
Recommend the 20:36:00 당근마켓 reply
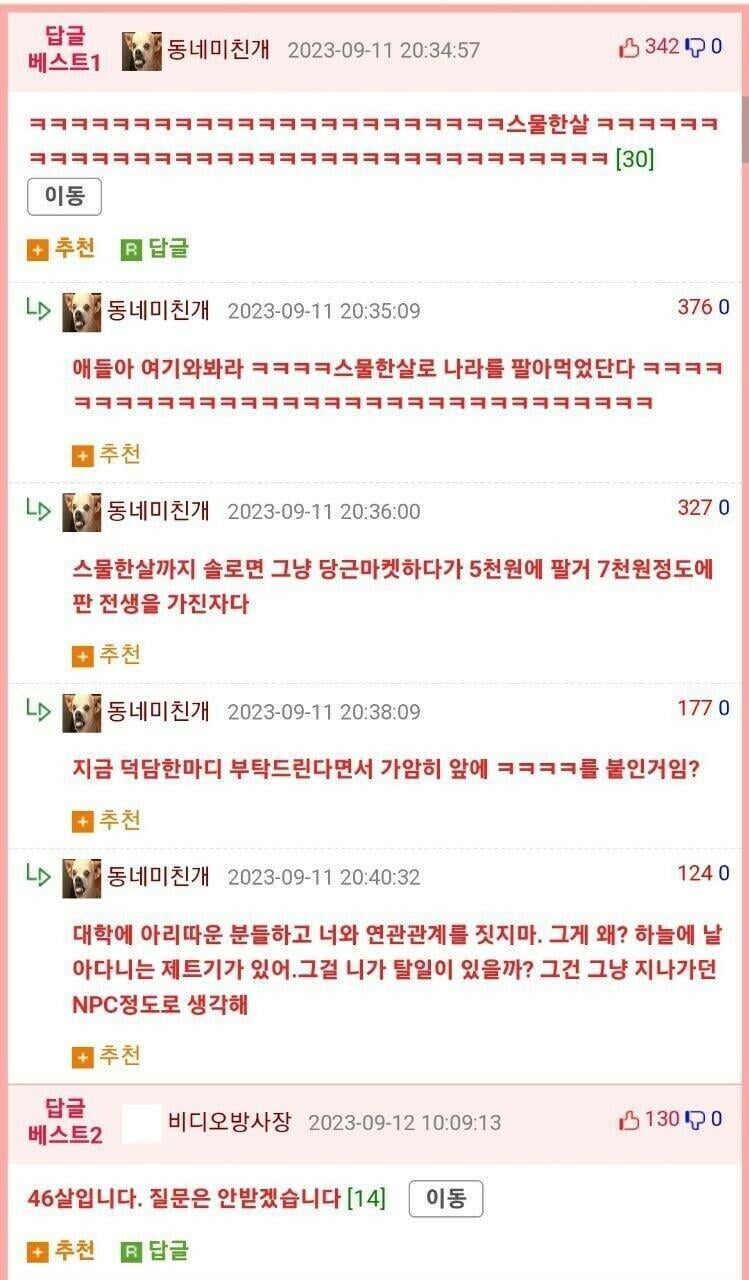pyautogui.click(x=107, y=656)
